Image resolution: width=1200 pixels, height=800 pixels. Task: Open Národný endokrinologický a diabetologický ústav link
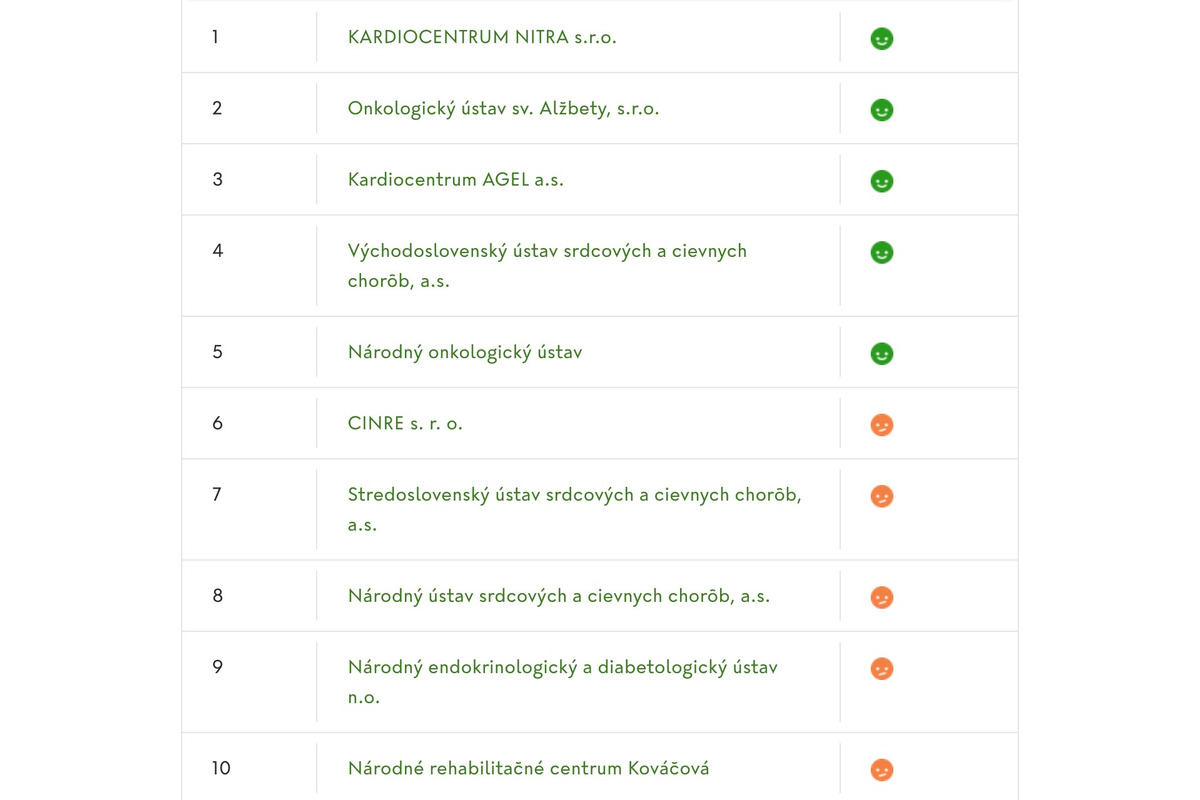click(x=562, y=667)
